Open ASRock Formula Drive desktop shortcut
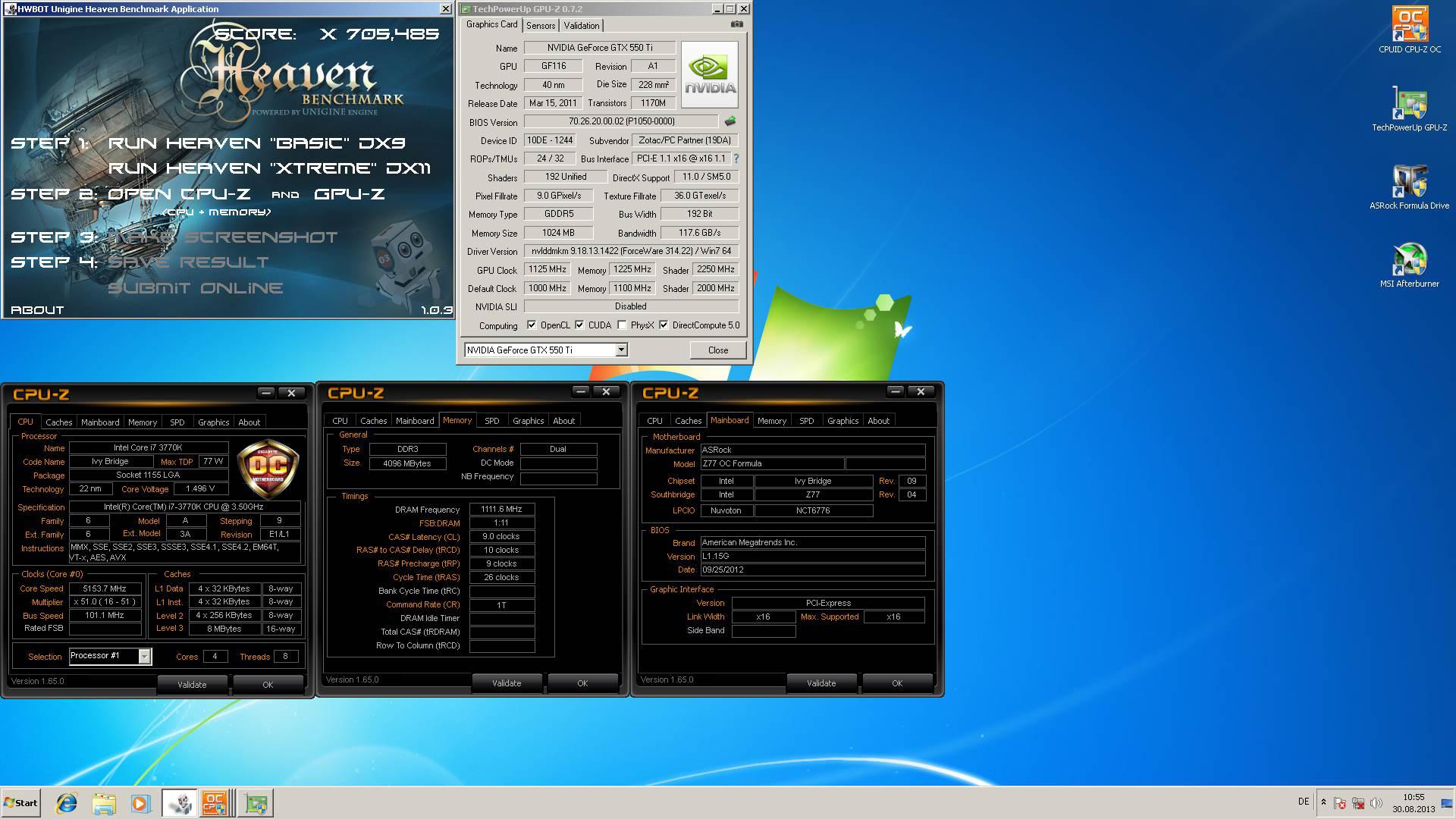Screen dimensions: 1456x819 point(1409,187)
